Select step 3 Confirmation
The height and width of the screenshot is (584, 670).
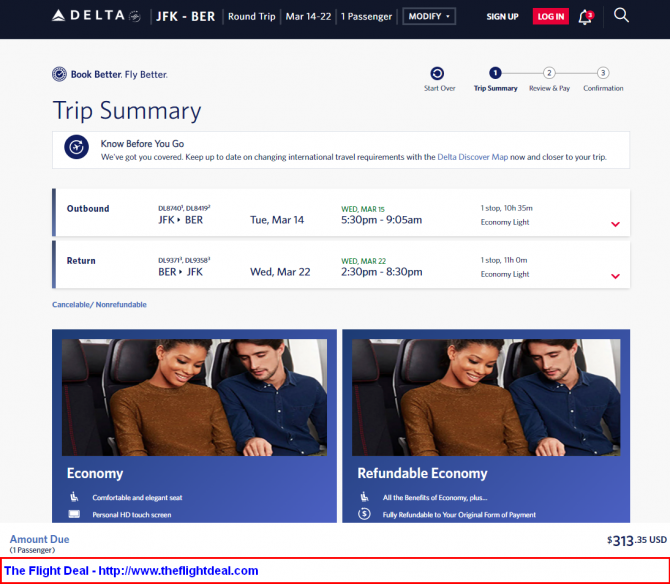(x=603, y=73)
